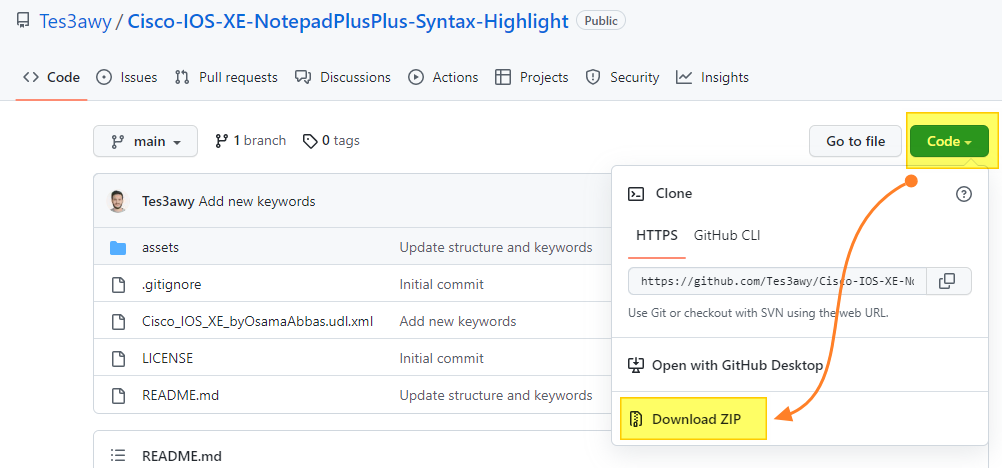The width and height of the screenshot is (1002, 468).
Task: Click the Public visibility badge
Action: [601, 20]
